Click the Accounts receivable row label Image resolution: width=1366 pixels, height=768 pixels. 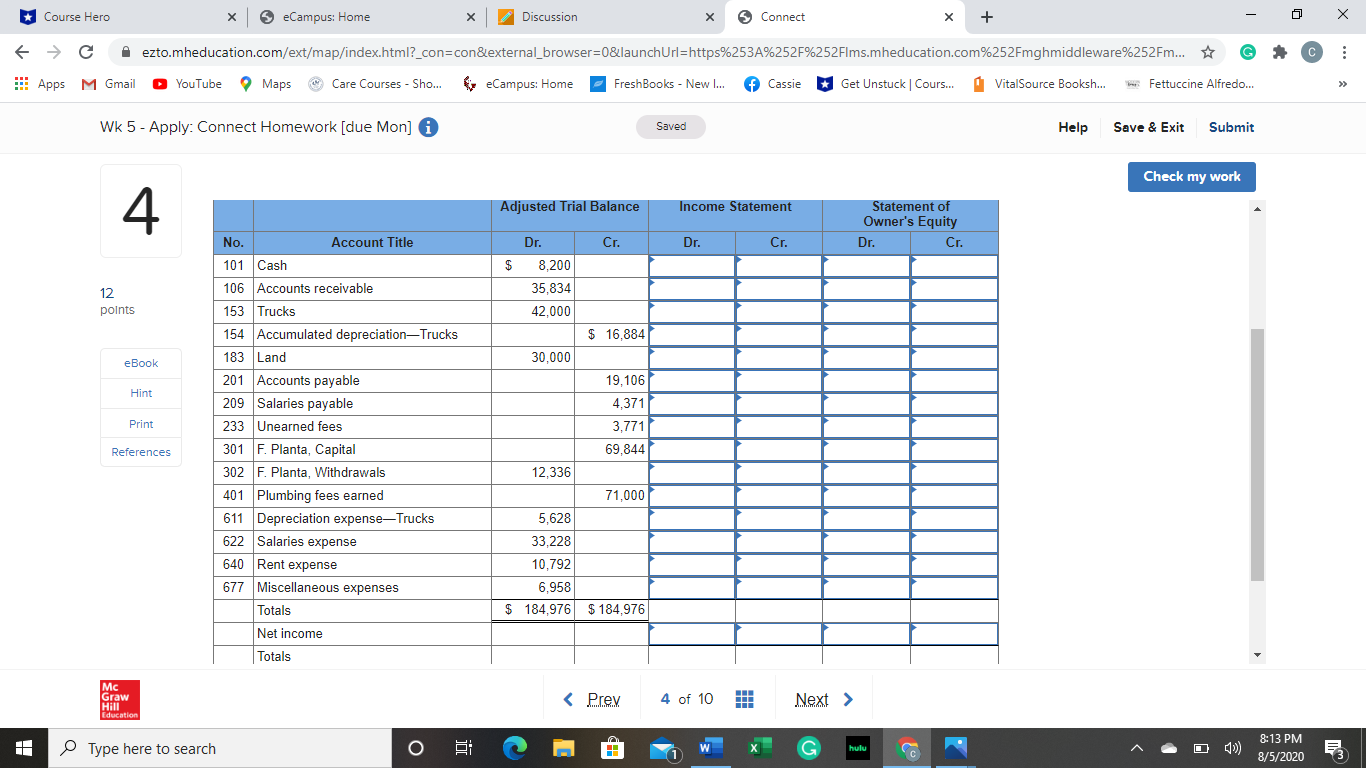315,288
